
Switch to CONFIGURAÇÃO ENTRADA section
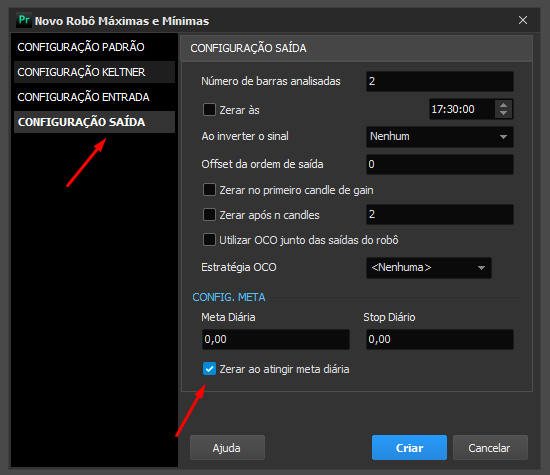coord(94,97)
